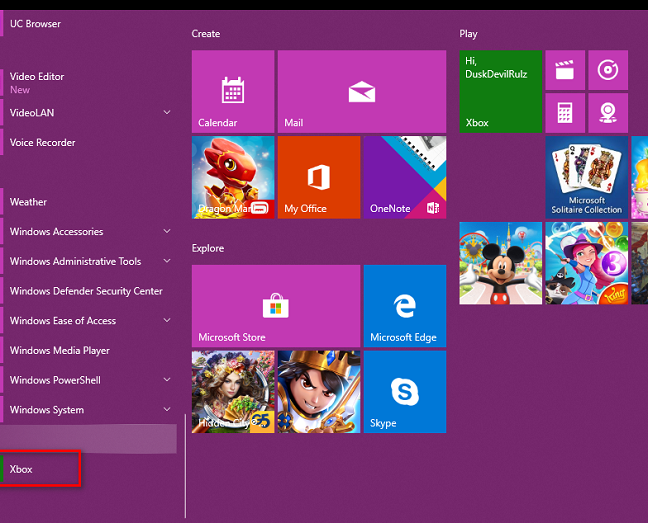Open the Bubble Witch 3 tile

586,263
